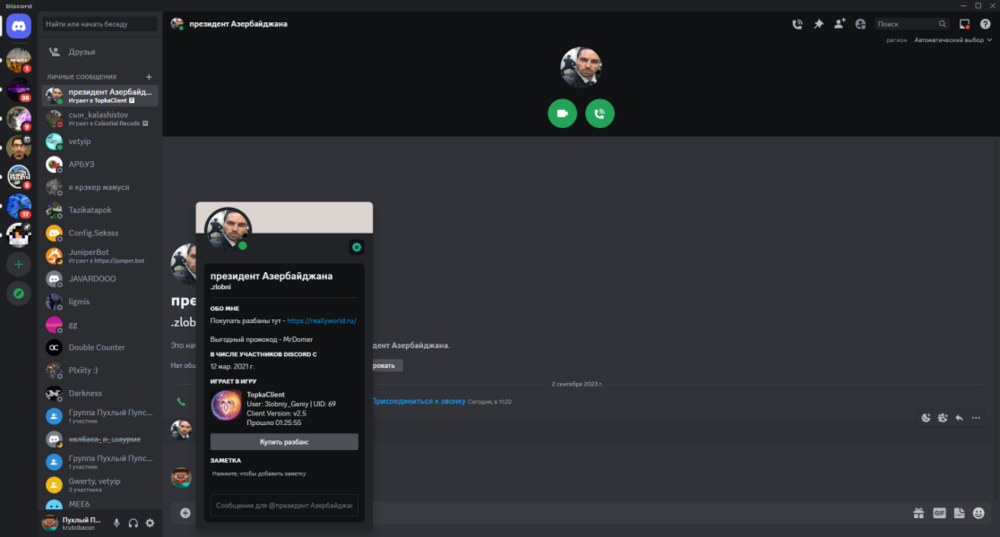Add a server plus icon
The image size is (1000, 537).
pos(18,264)
